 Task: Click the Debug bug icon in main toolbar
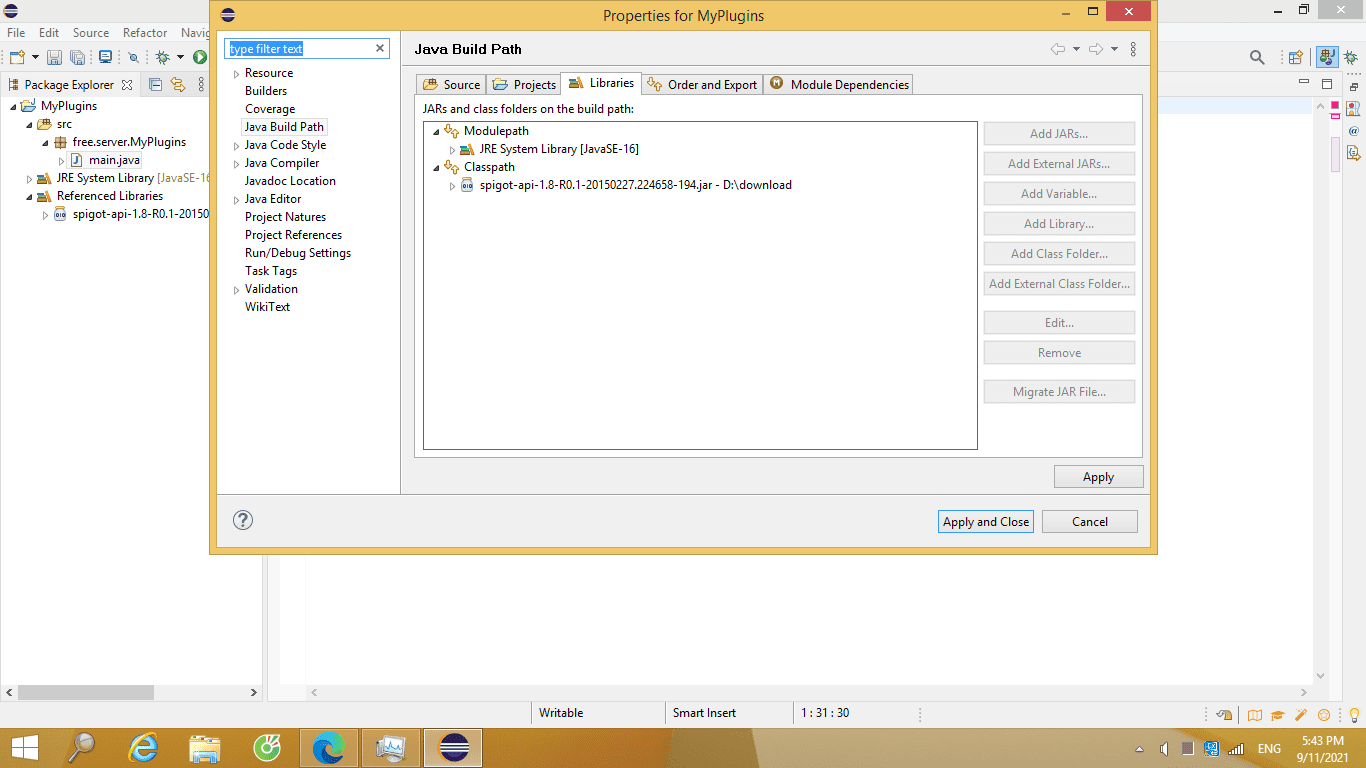[x=162, y=58]
